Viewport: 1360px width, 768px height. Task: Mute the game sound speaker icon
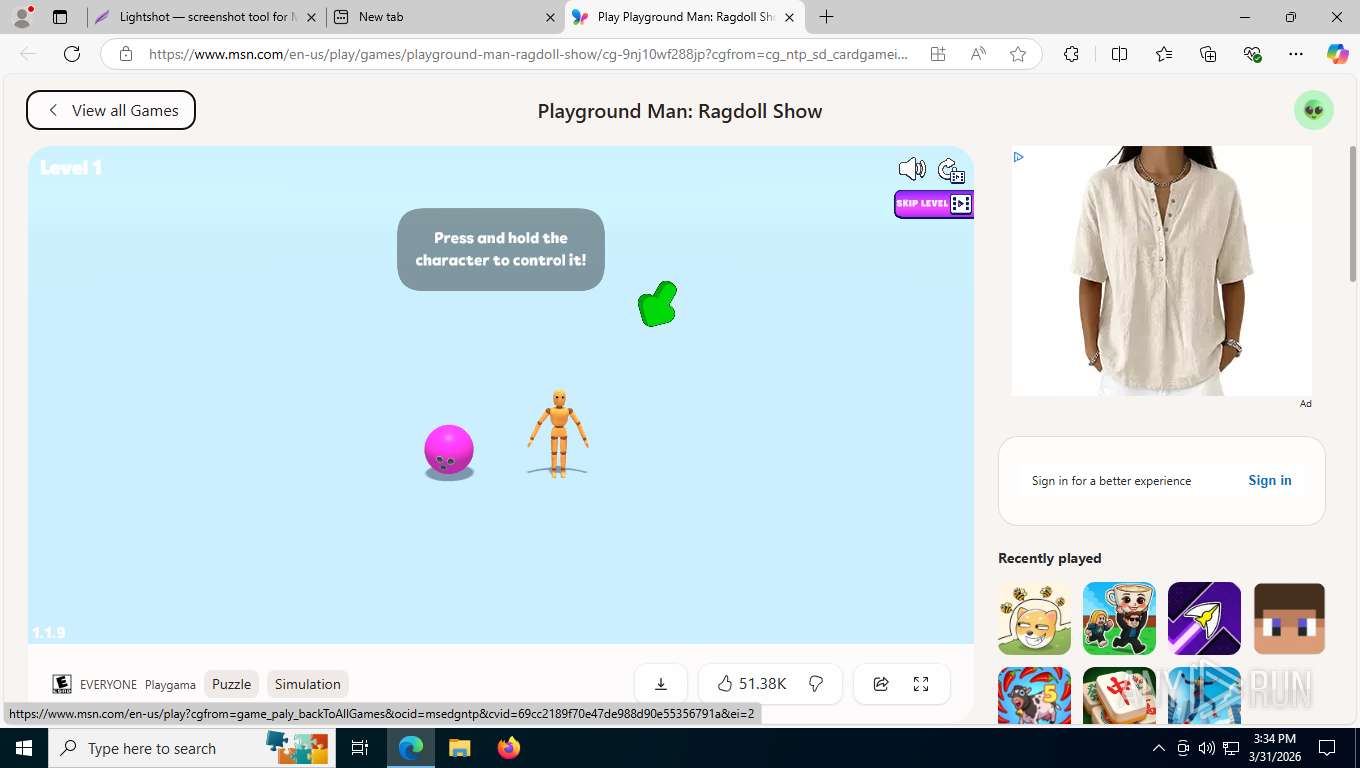pos(912,169)
